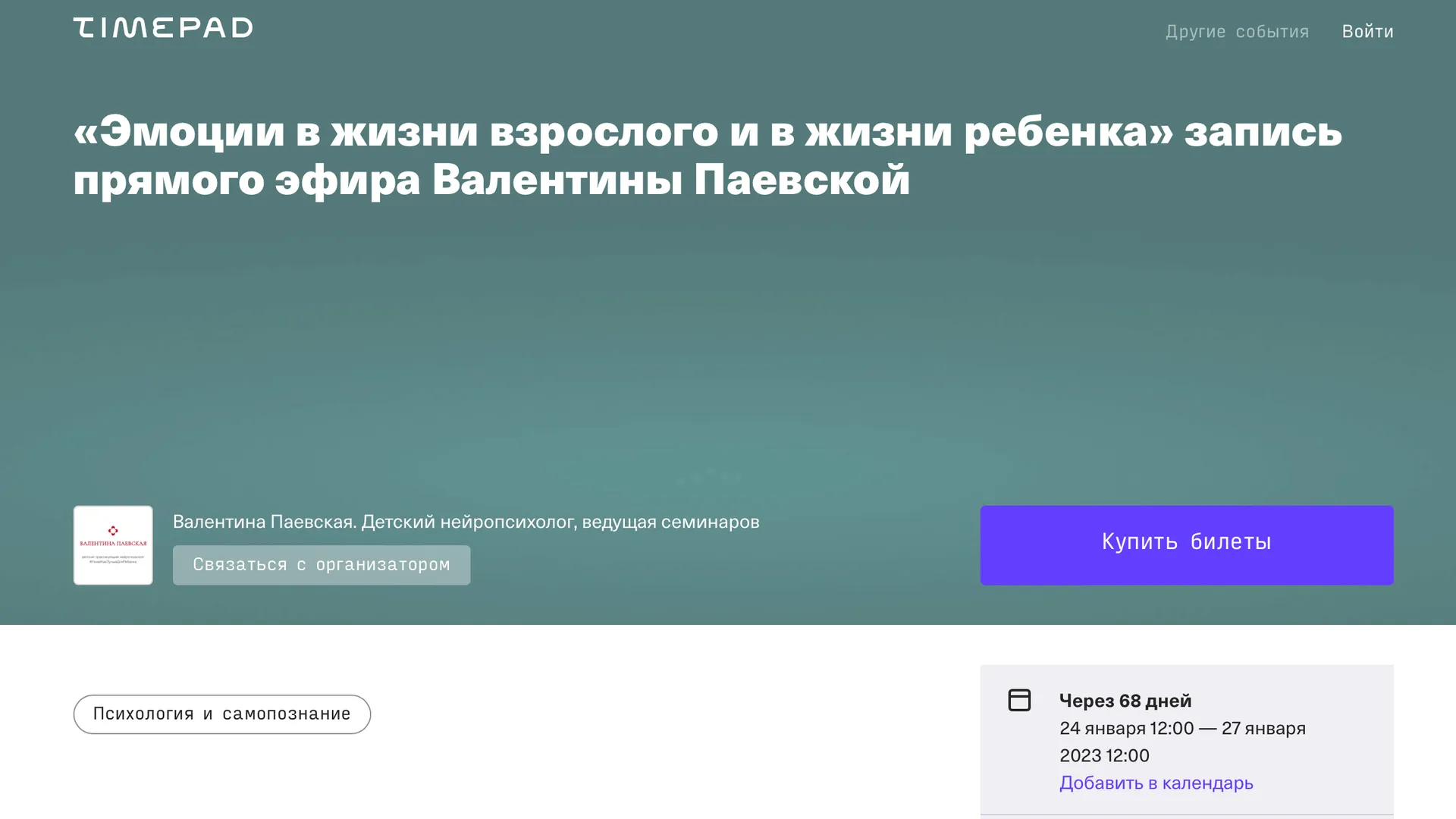Click "Добавить в календарь" link
Screen dimensions: 1456x819
(x=1156, y=783)
